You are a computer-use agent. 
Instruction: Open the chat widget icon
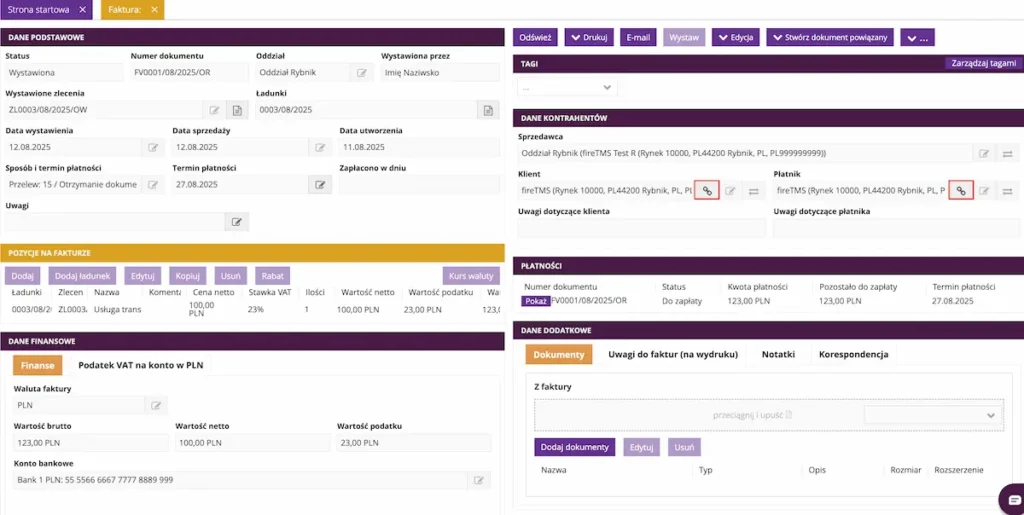coord(1013,499)
